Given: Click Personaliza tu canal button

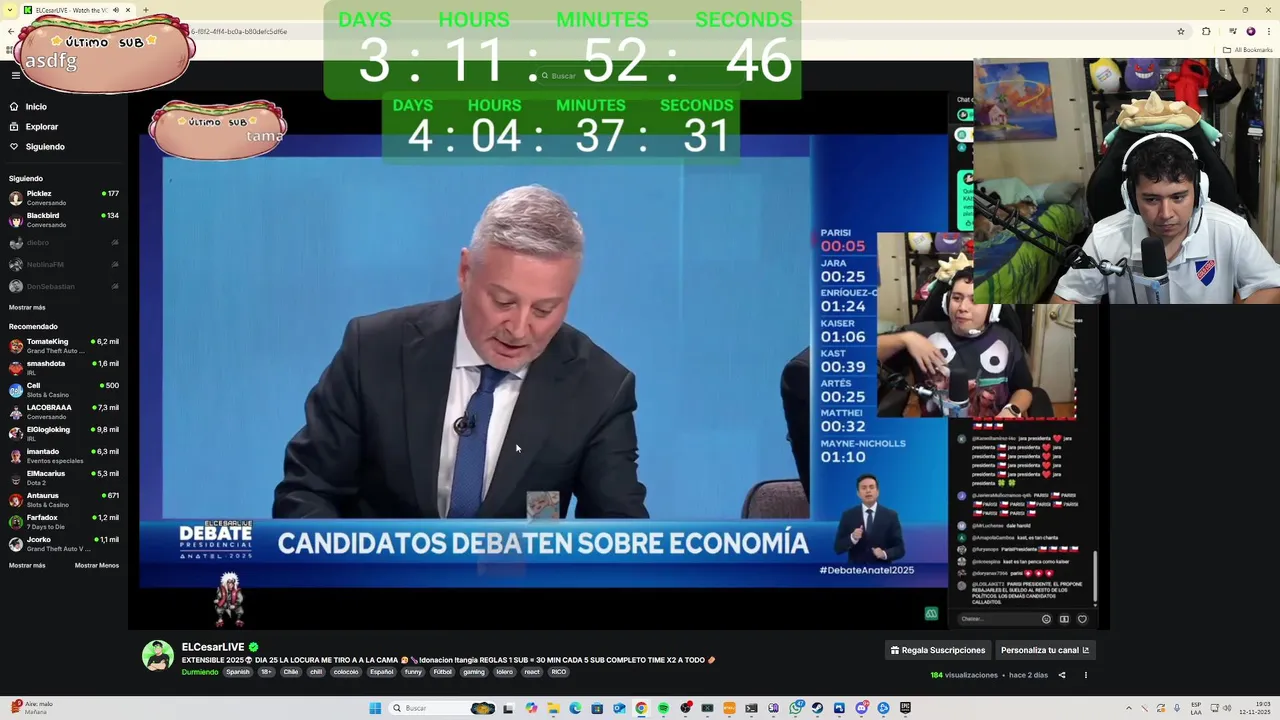Looking at the screenshot, I should [1045, 650].
